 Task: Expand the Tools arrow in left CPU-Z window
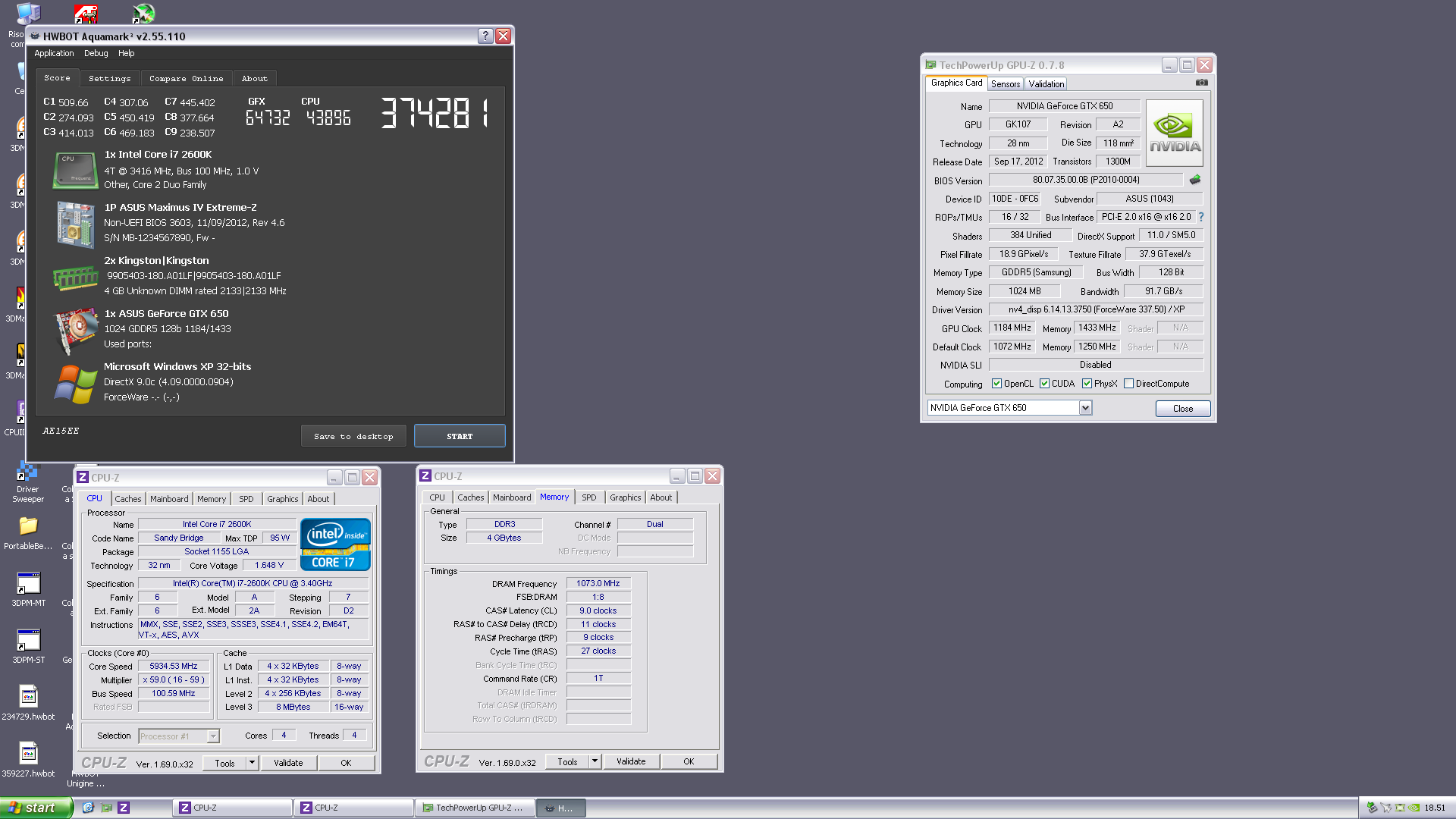point(253,763)
